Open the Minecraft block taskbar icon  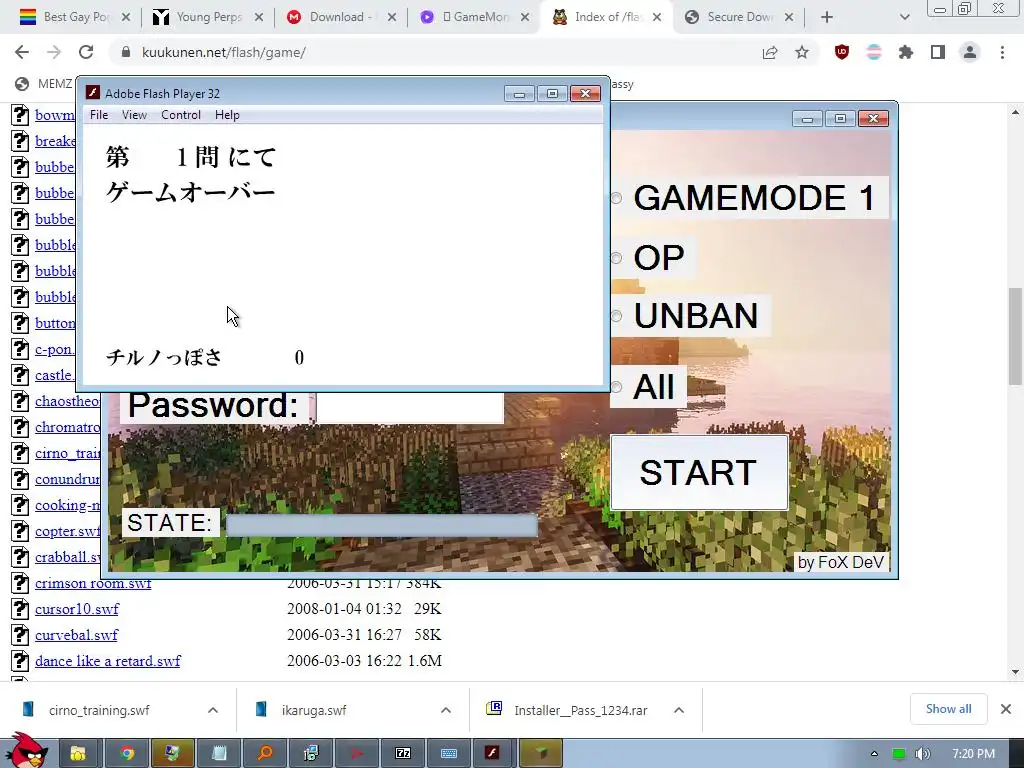tap(541, 754)
